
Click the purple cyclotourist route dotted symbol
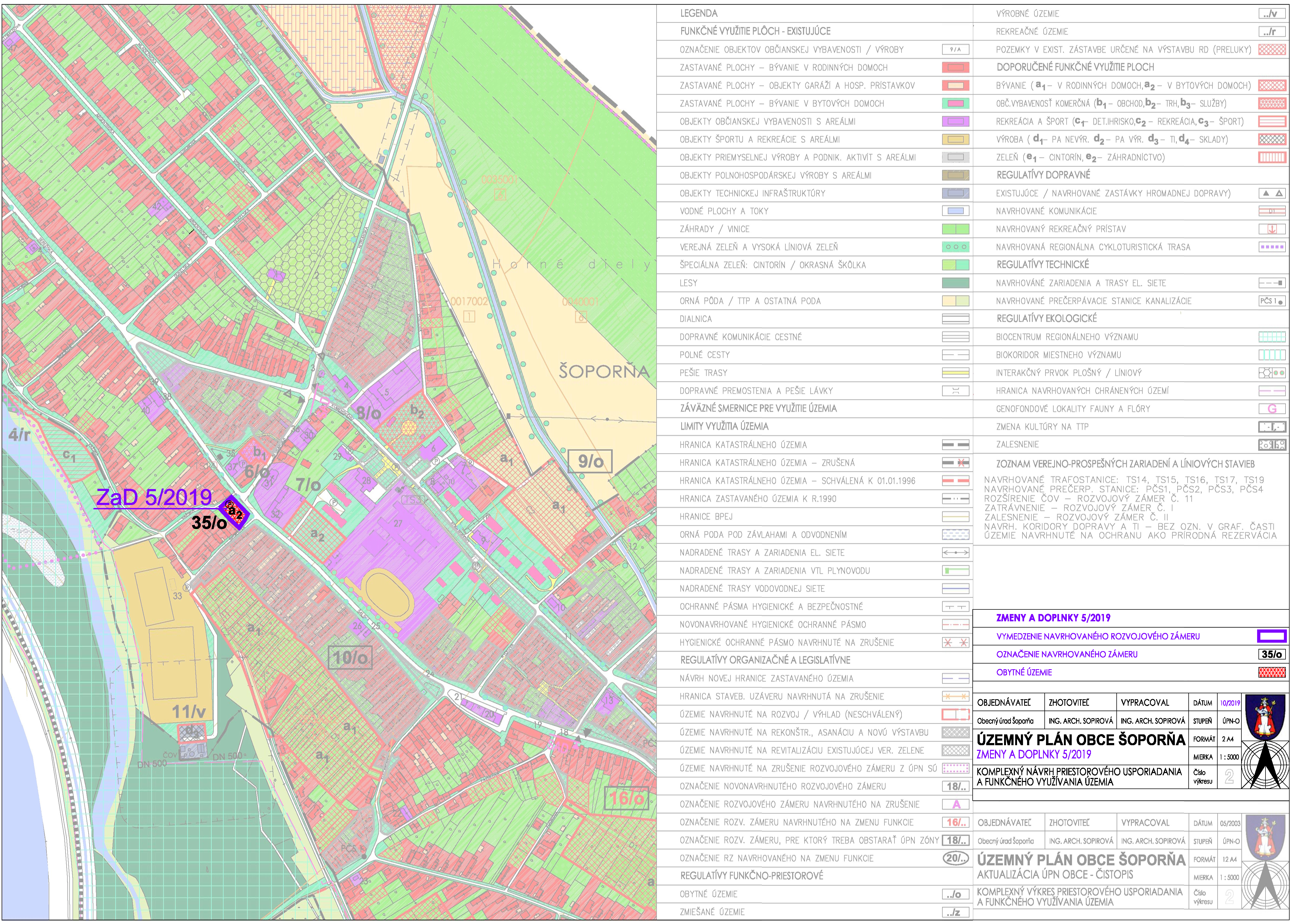1272,248
